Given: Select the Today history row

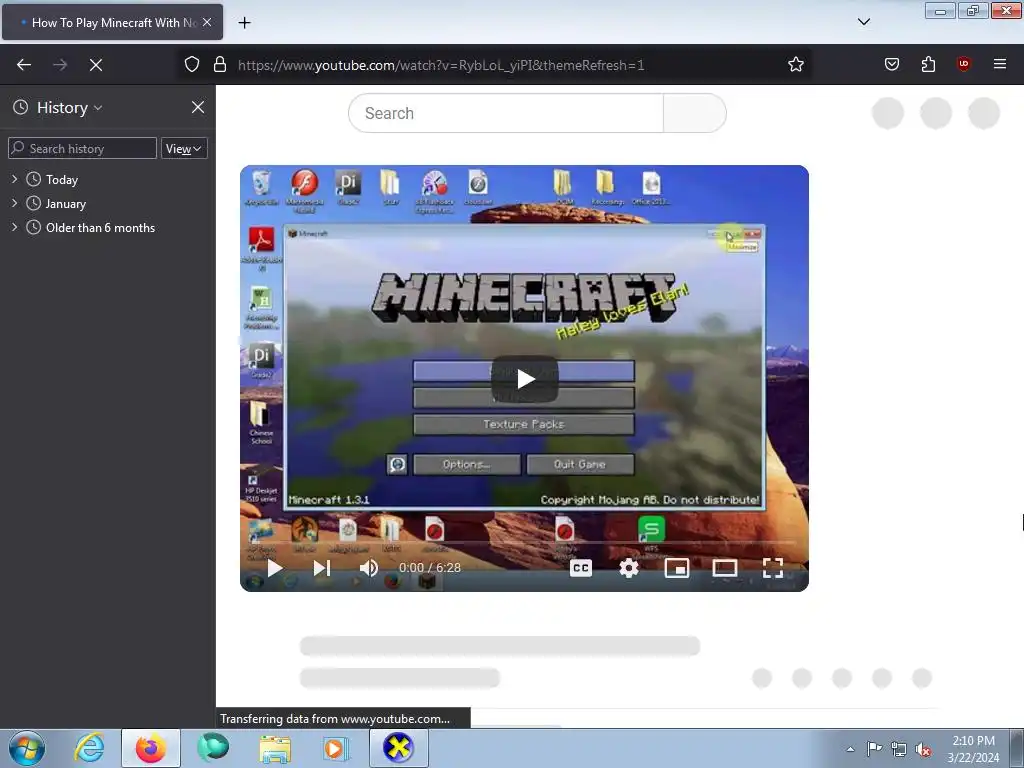Looking at the screenshot, I should [108, 180].
